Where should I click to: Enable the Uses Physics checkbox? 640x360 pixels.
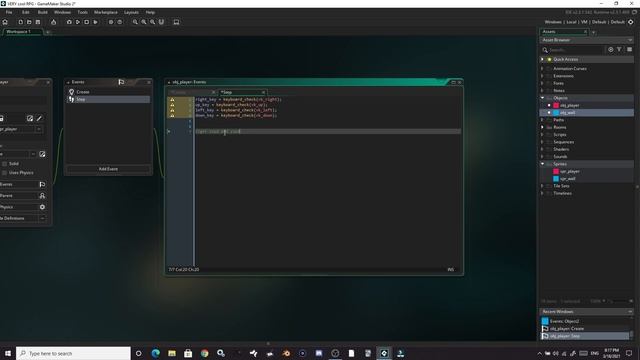pyautogui.click(x=5, y=173)
